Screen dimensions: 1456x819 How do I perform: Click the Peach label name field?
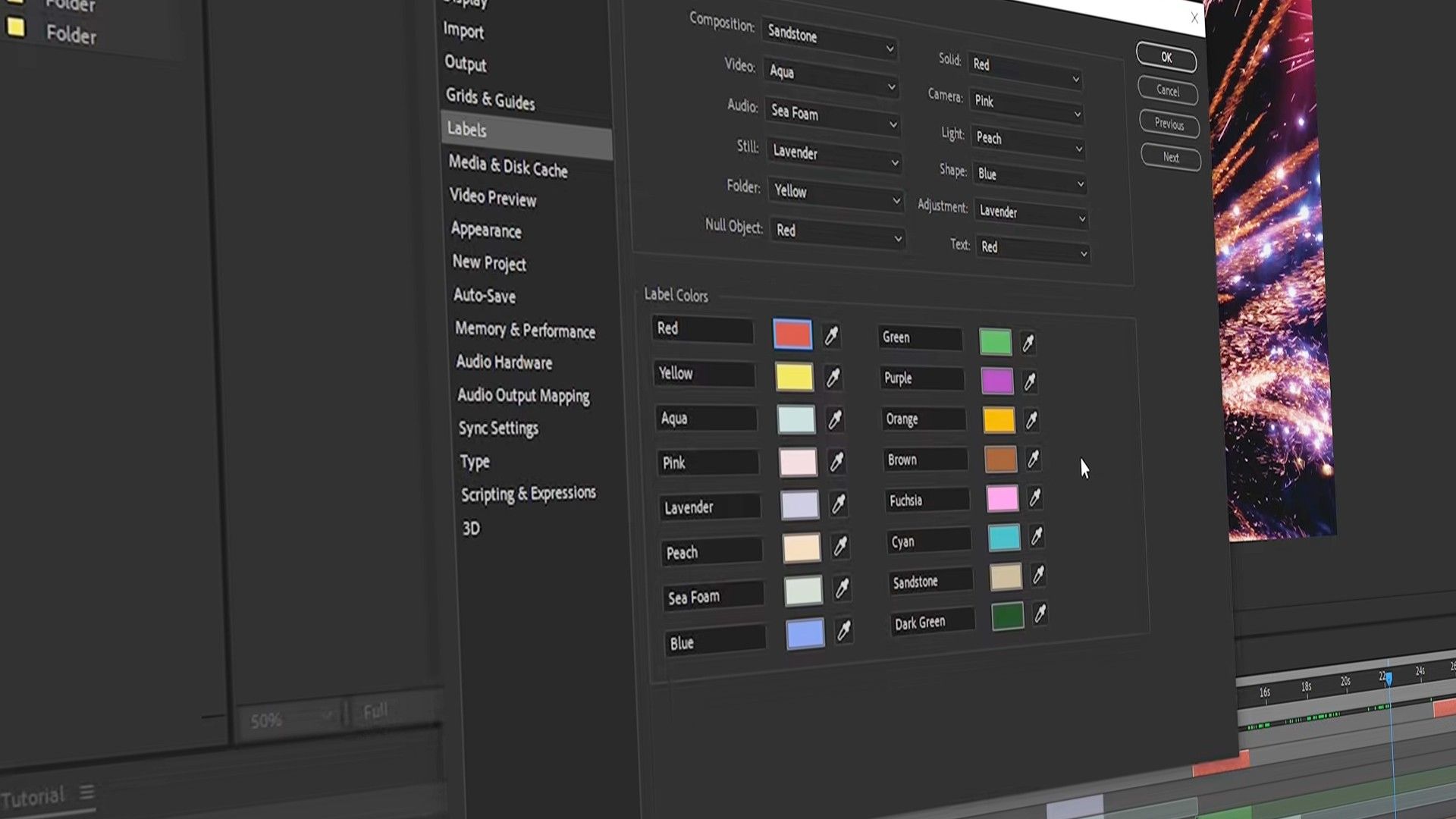point(711,552)
